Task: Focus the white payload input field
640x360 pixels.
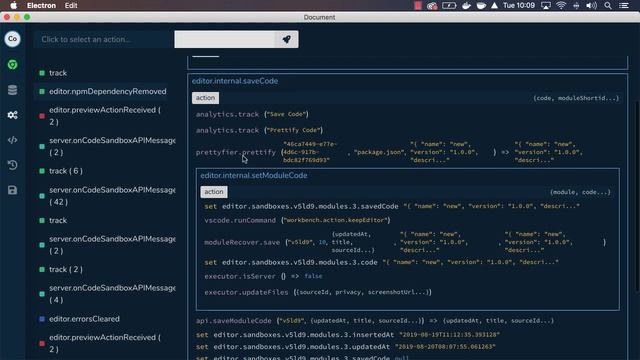Action: (225, 39)
